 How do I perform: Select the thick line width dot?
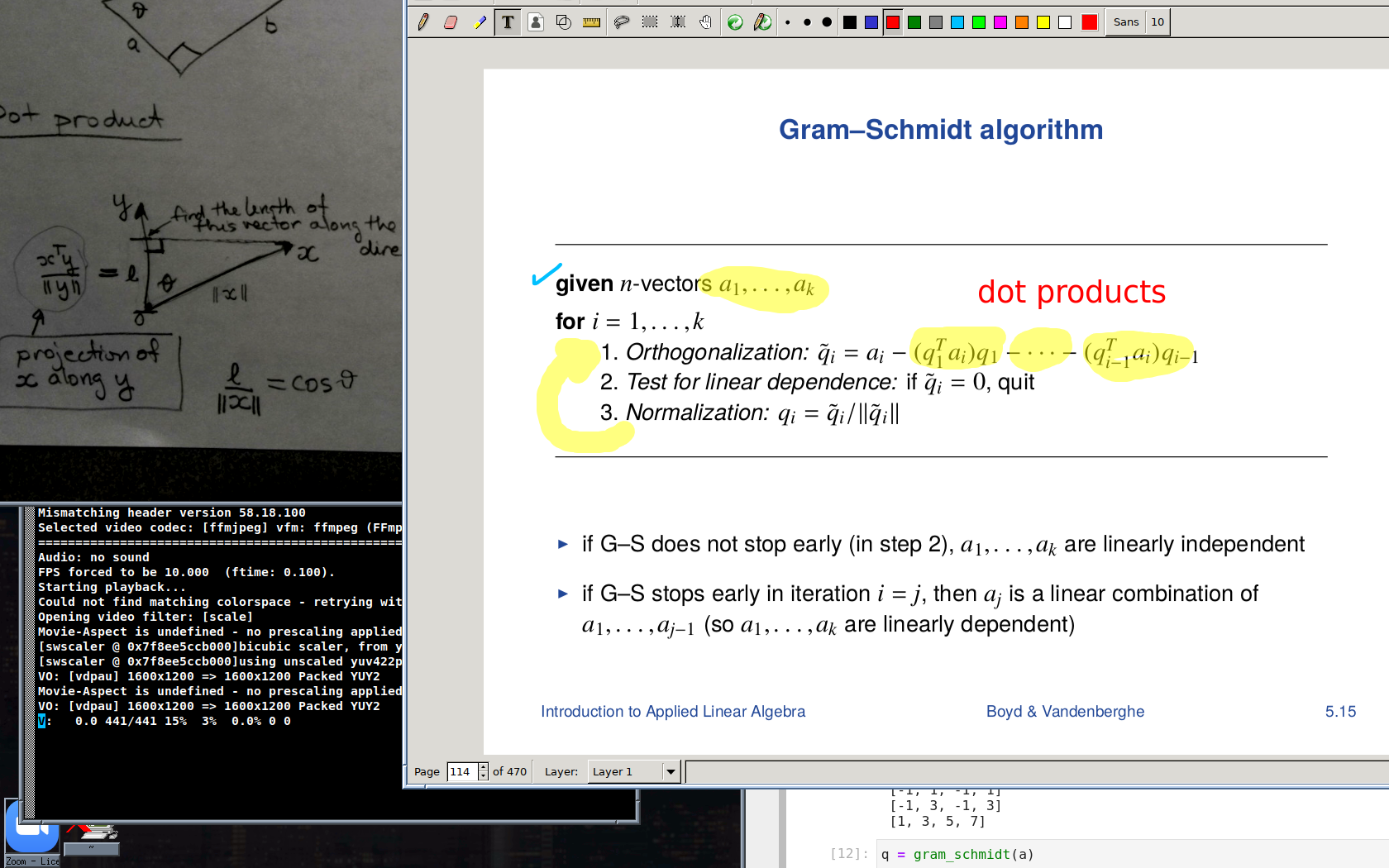pyautogui.click(x=827, y=22)
